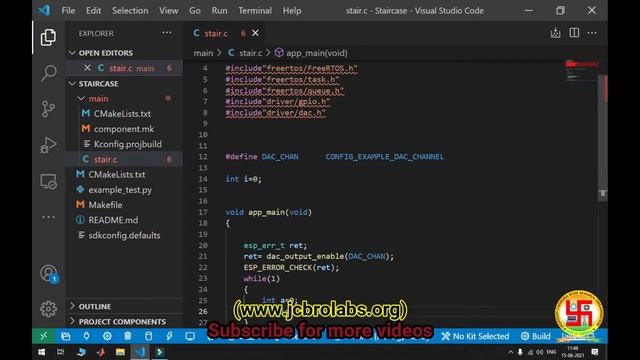Open the Search view in activity bar
Screen dimensions: 640x360
tap(48, 73)
